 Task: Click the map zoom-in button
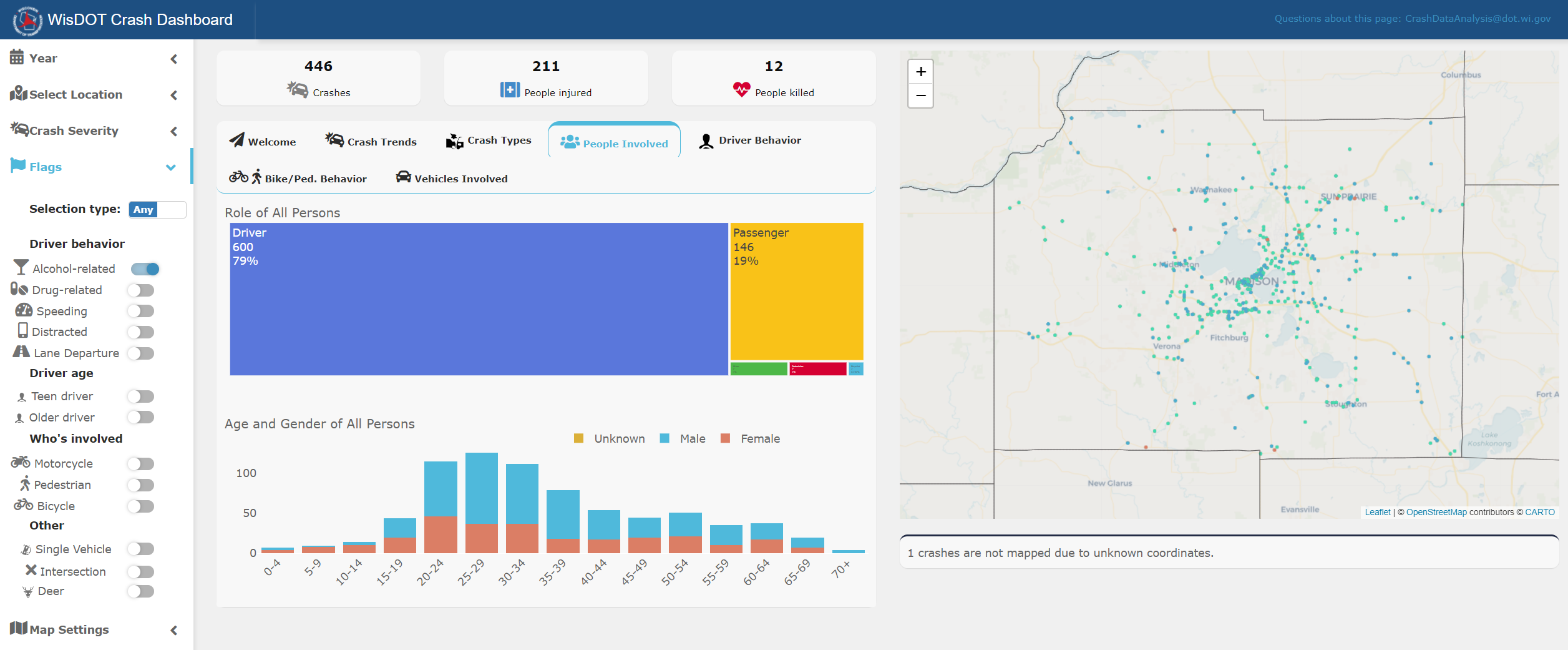click(920, 71)
